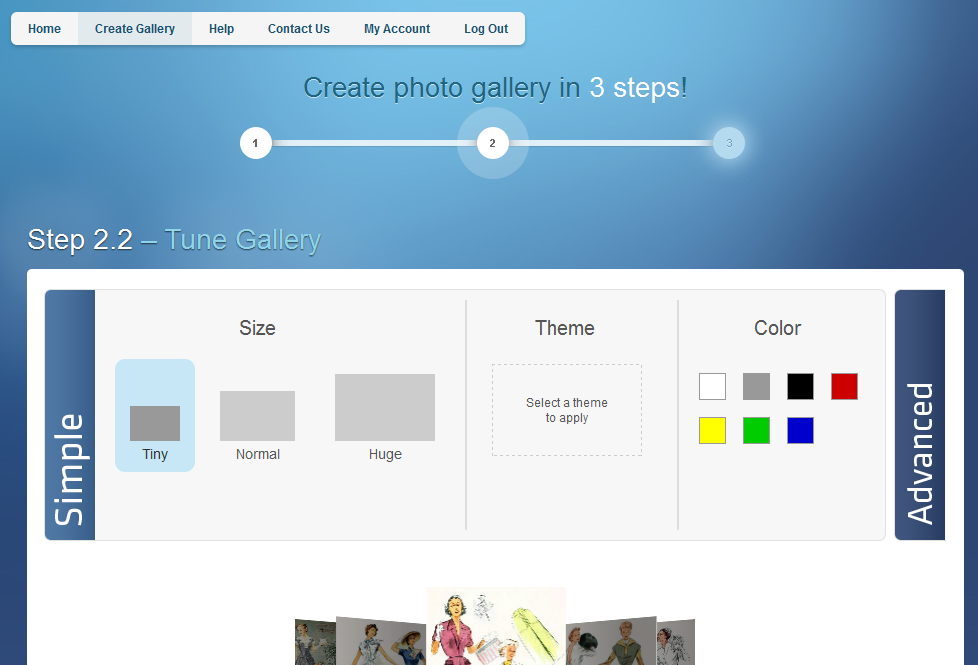Switch to the Simple side tab
978x665 pixels.
click(70, 415)
